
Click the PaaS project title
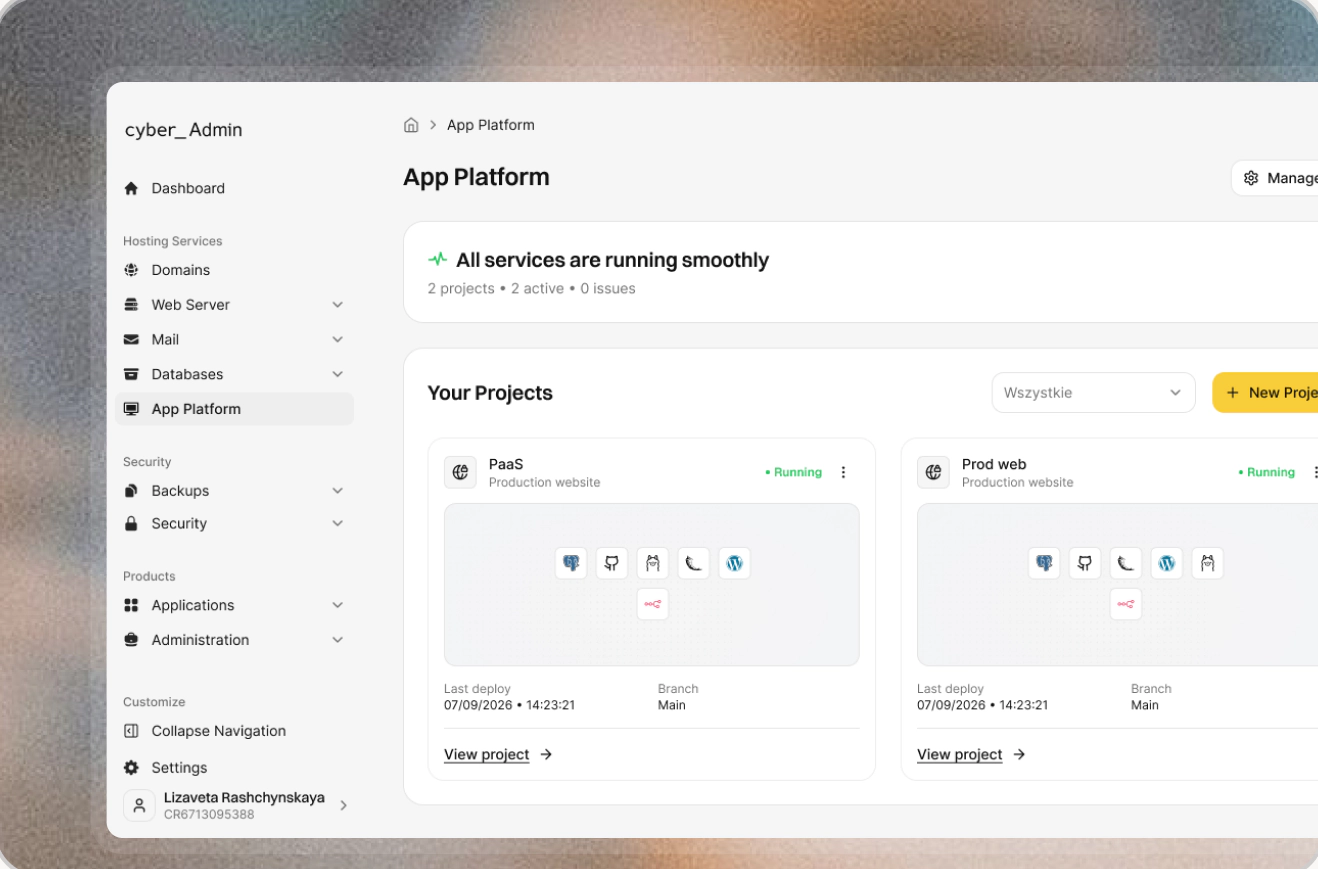pos(506,464)
